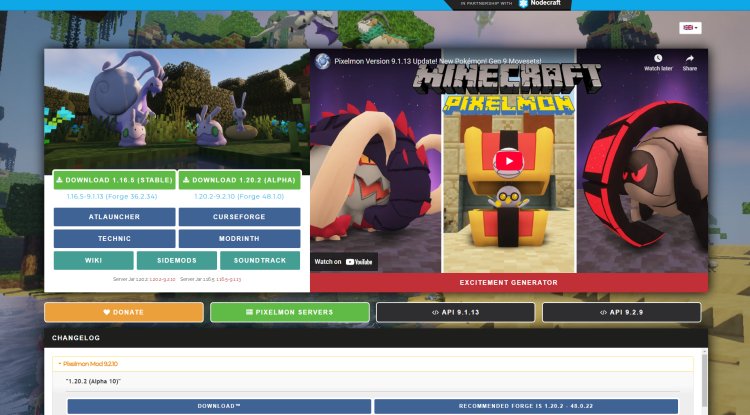This screenshot has width=750, height=415.
Task: Open the Sidemods page
Action: pyautogui.click(x=176, y=261)
